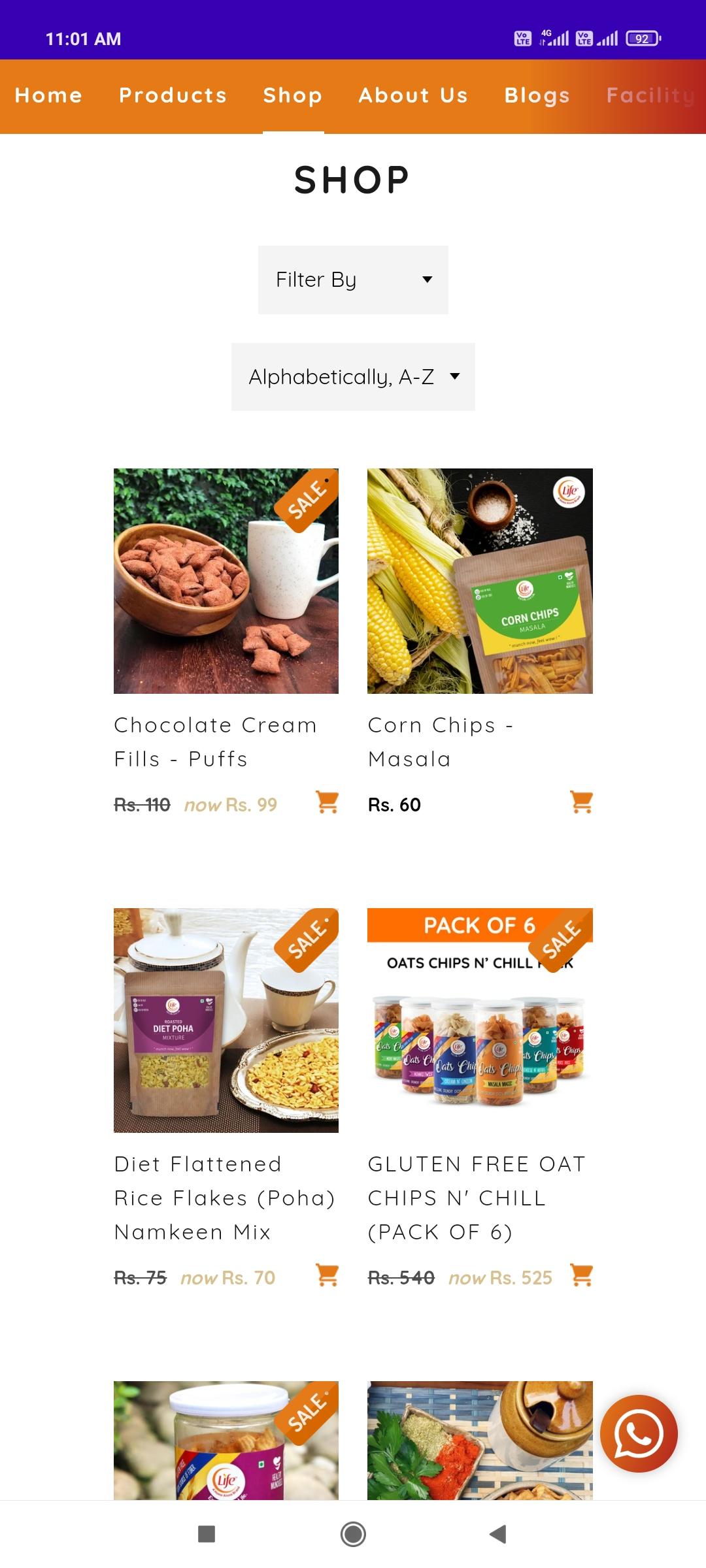Open the Filter By dropdown
Viewport: 706px width, 1568px height.
[353, 280]
